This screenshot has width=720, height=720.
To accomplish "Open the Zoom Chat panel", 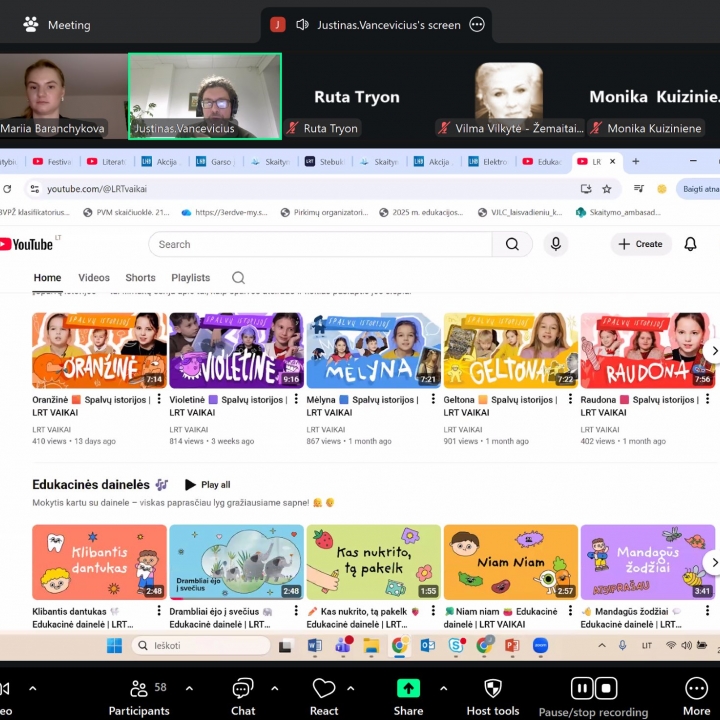I will point(243,689).
